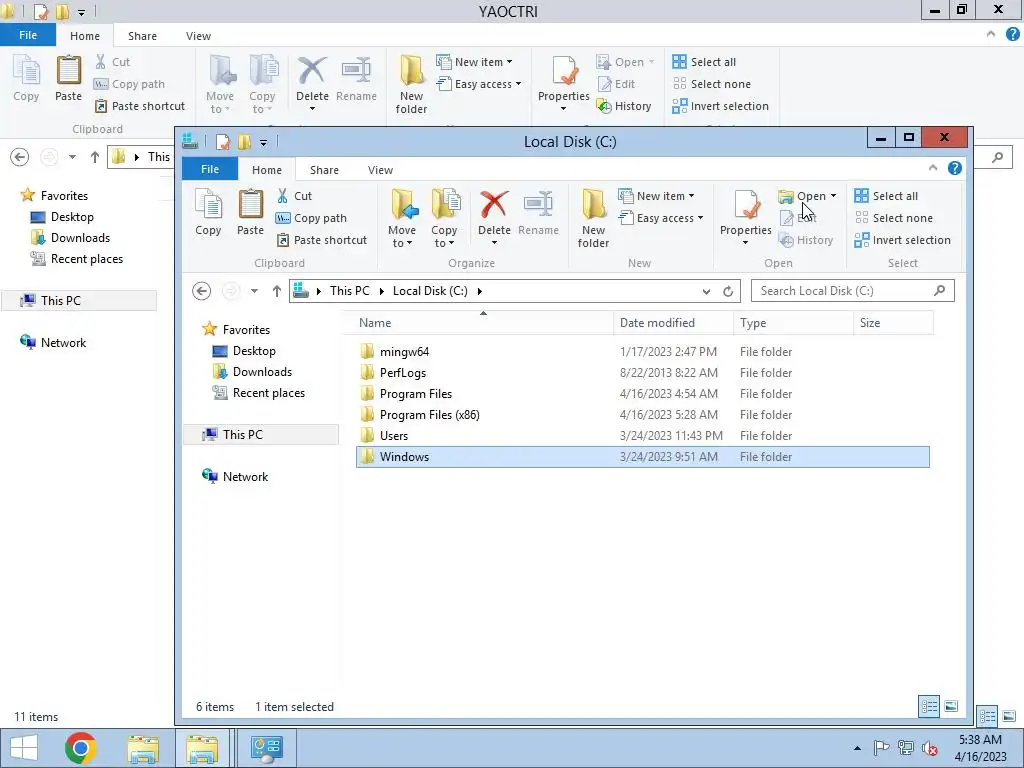Switch to View tab in Local Disk window

pyautogui.click(x=380, y=170)
